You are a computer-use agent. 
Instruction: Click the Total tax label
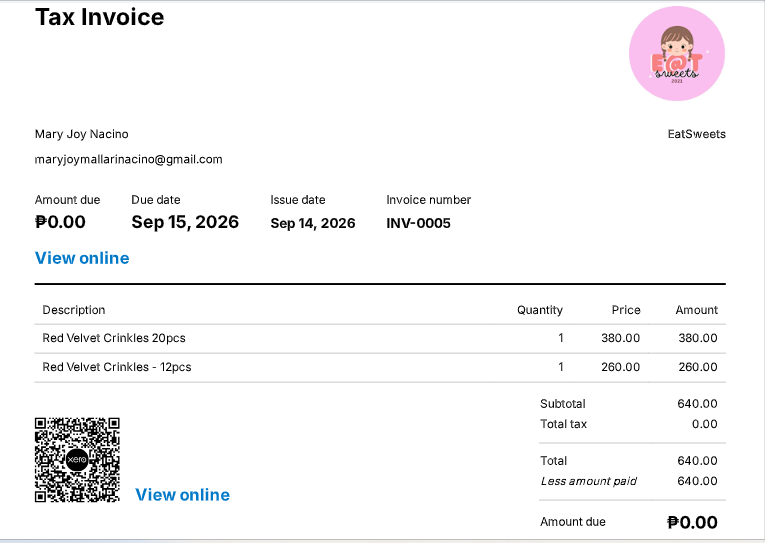(564, 424)
